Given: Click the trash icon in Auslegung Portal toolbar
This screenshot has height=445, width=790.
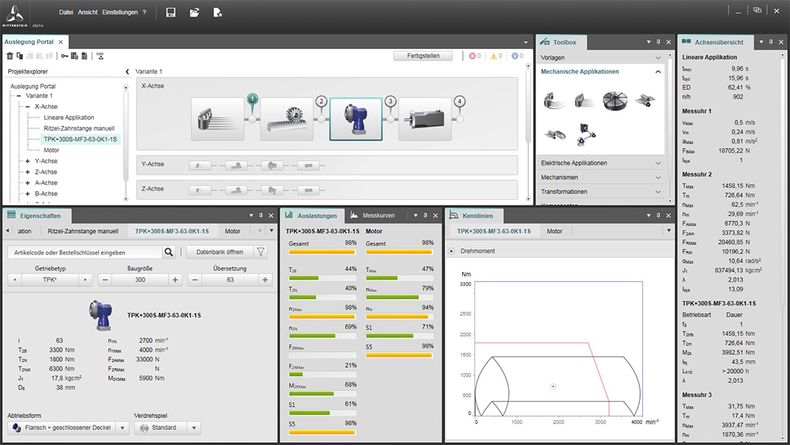Looking at the screenshot, I should pyautogui.click(x=10, y=56).
